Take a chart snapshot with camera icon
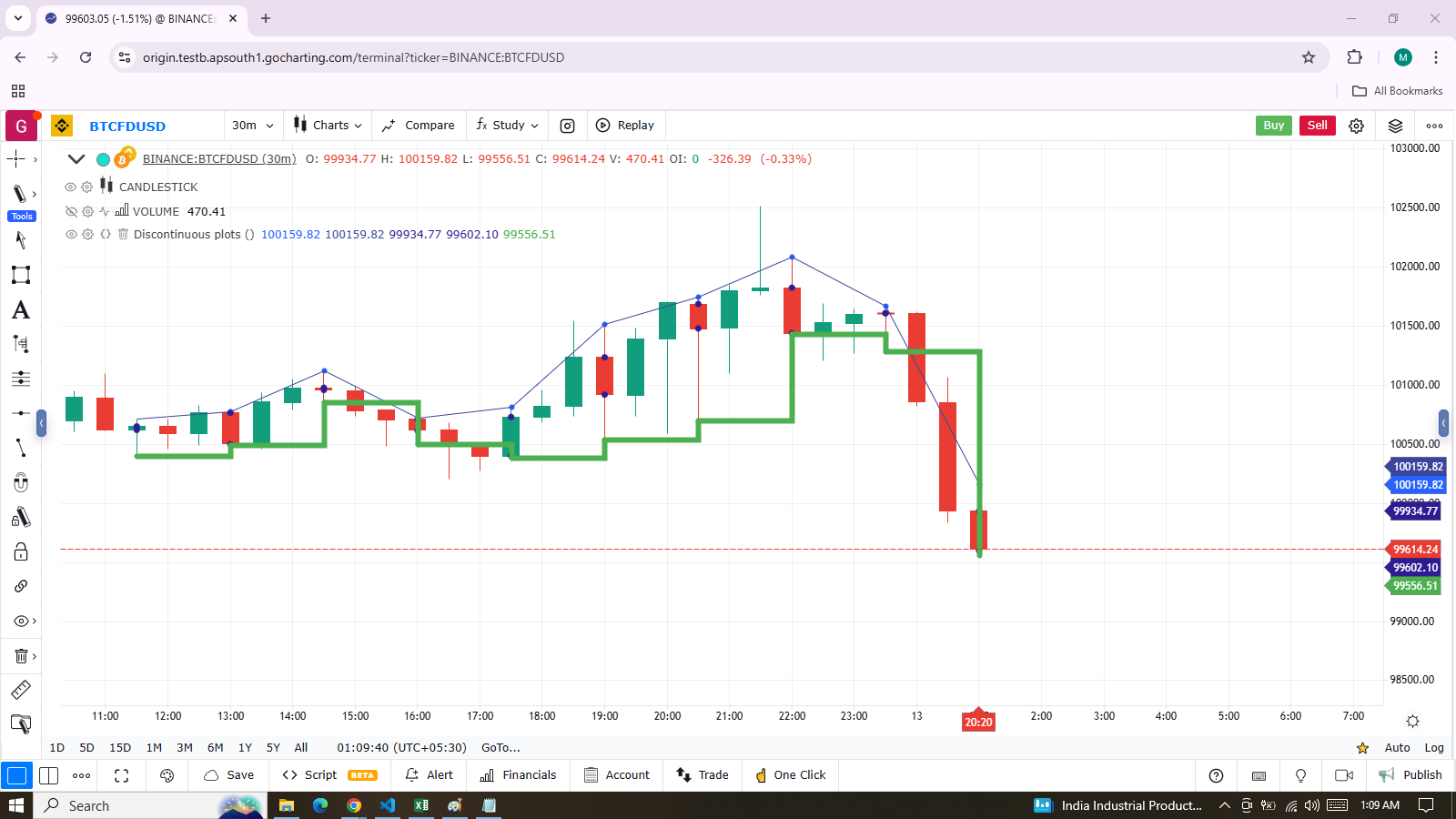The width and height of the screenshot is (1456, 819). pos(567,126)
